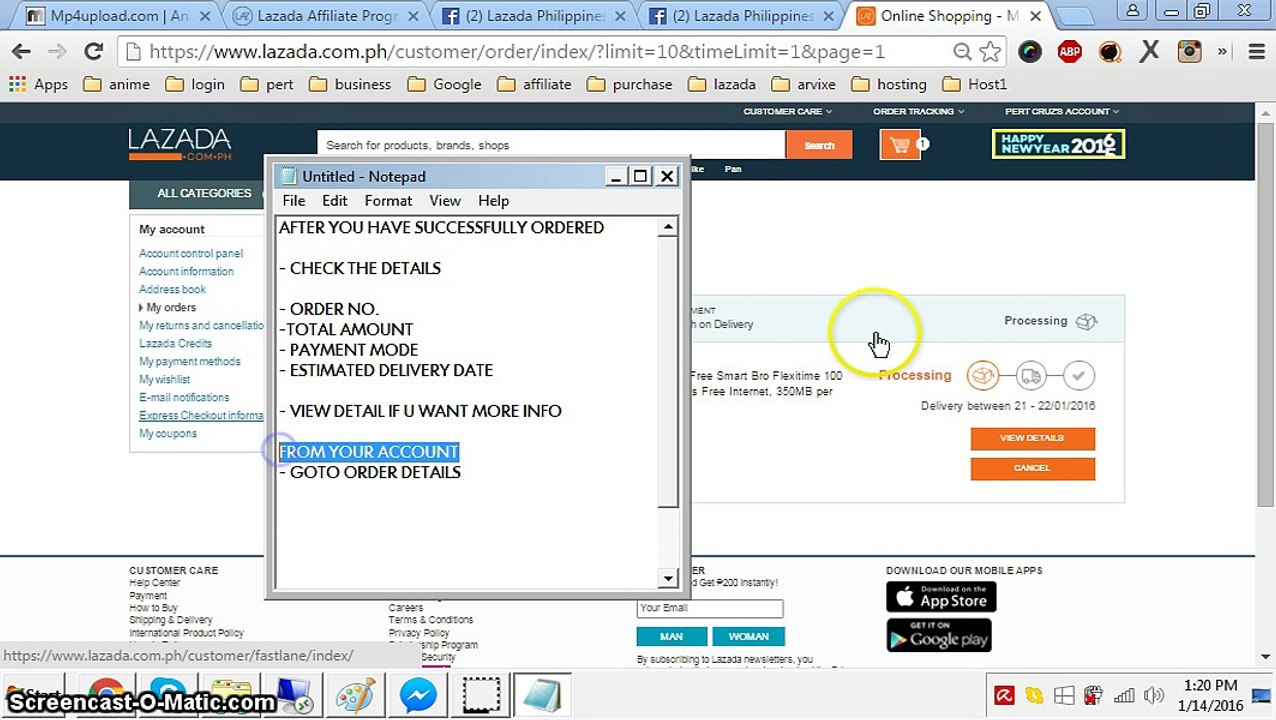Image resolution: width=1276 pixels, height=720 pixels.
Task: Open the Chrome hamburger menu
Action: (1257, 52)
